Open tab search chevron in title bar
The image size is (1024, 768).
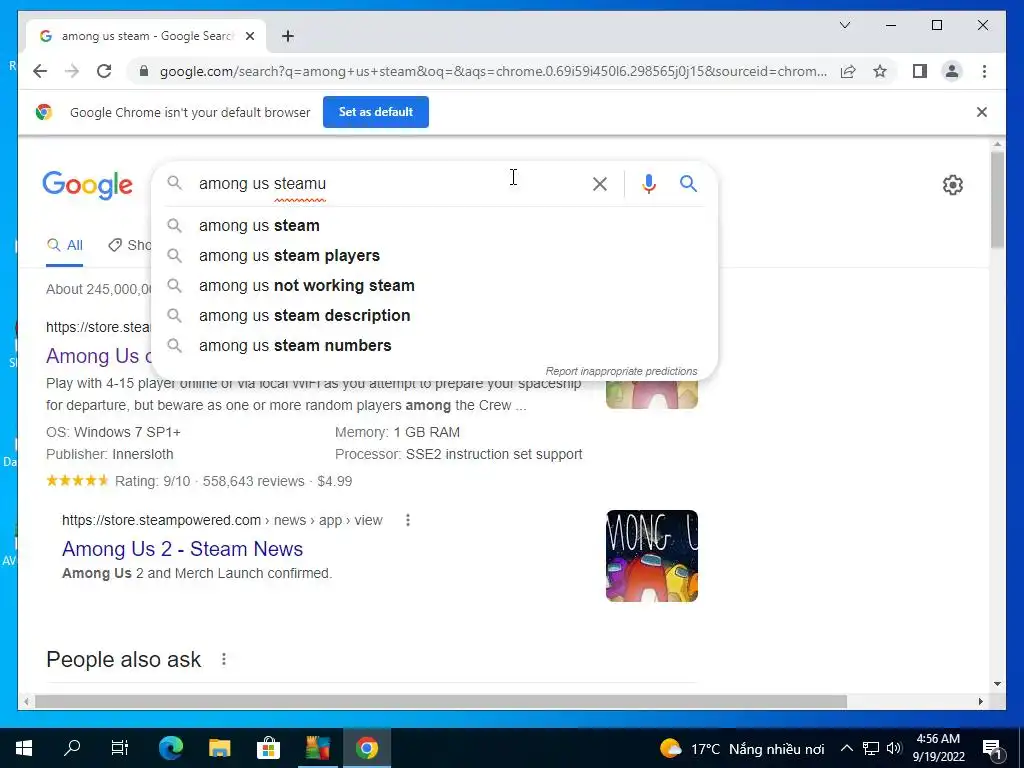click(844, 25)
